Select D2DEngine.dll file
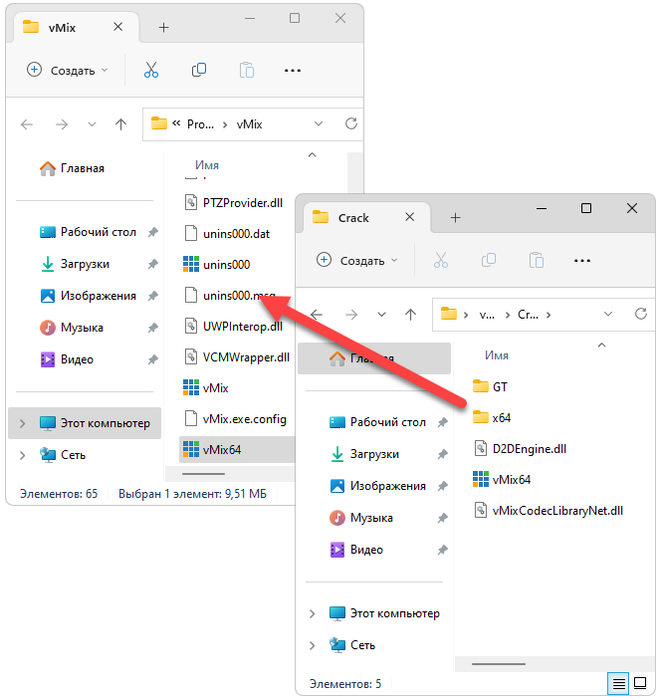660x700 pixels. click(519, 449)
